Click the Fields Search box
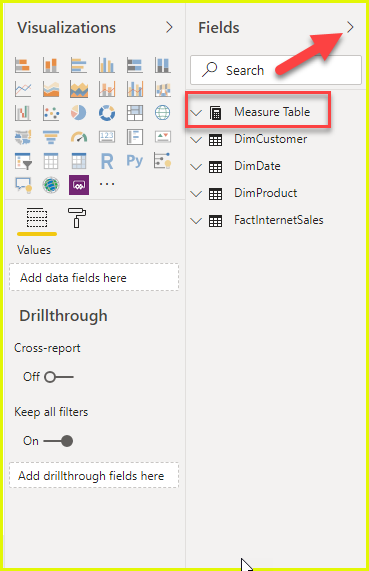Image resolution: width=369 pixels, height=571 pixels. 276,70
